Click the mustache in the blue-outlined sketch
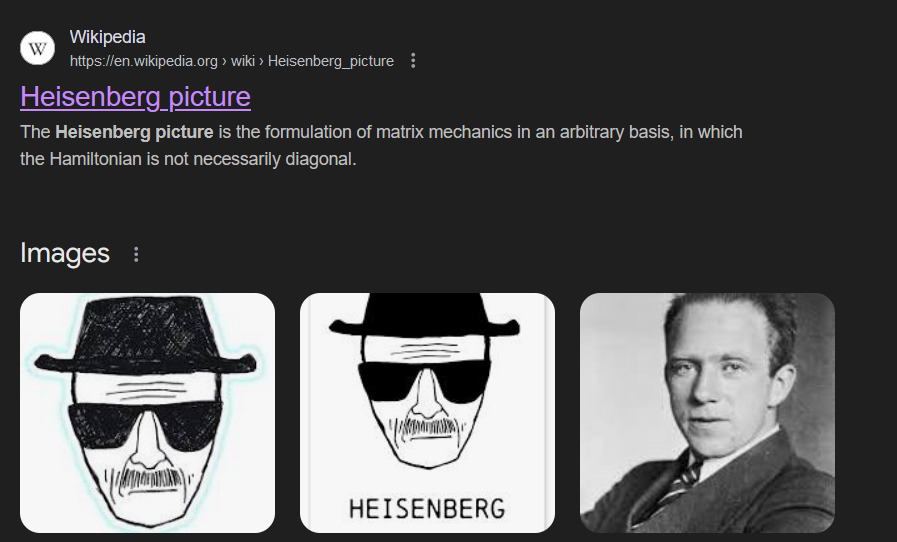897x542 pixels. 147,476
